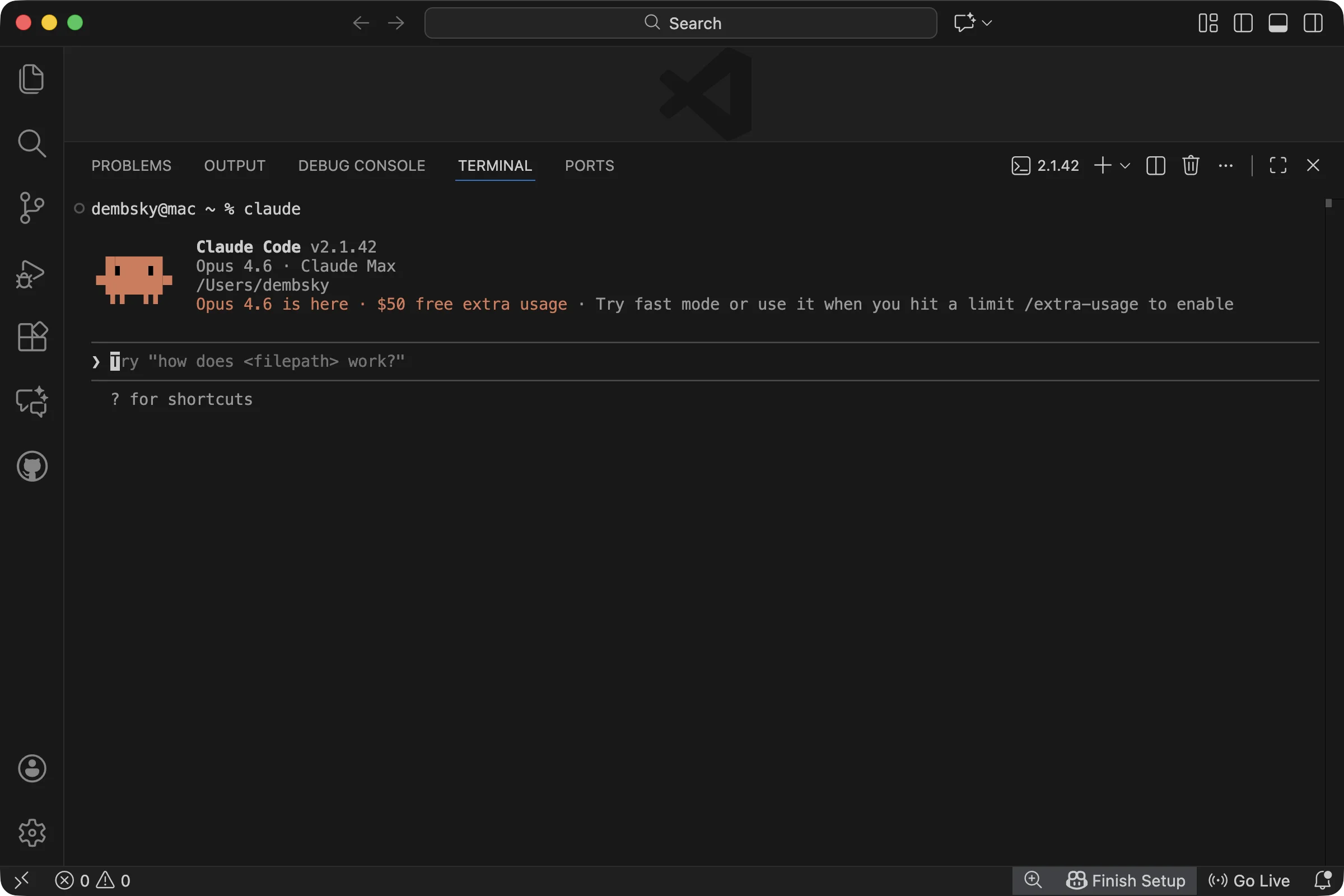This screenshot has width=1344, height=896.
Task: Create a new terminal with the plus icon
Action: click(1102, 165)
